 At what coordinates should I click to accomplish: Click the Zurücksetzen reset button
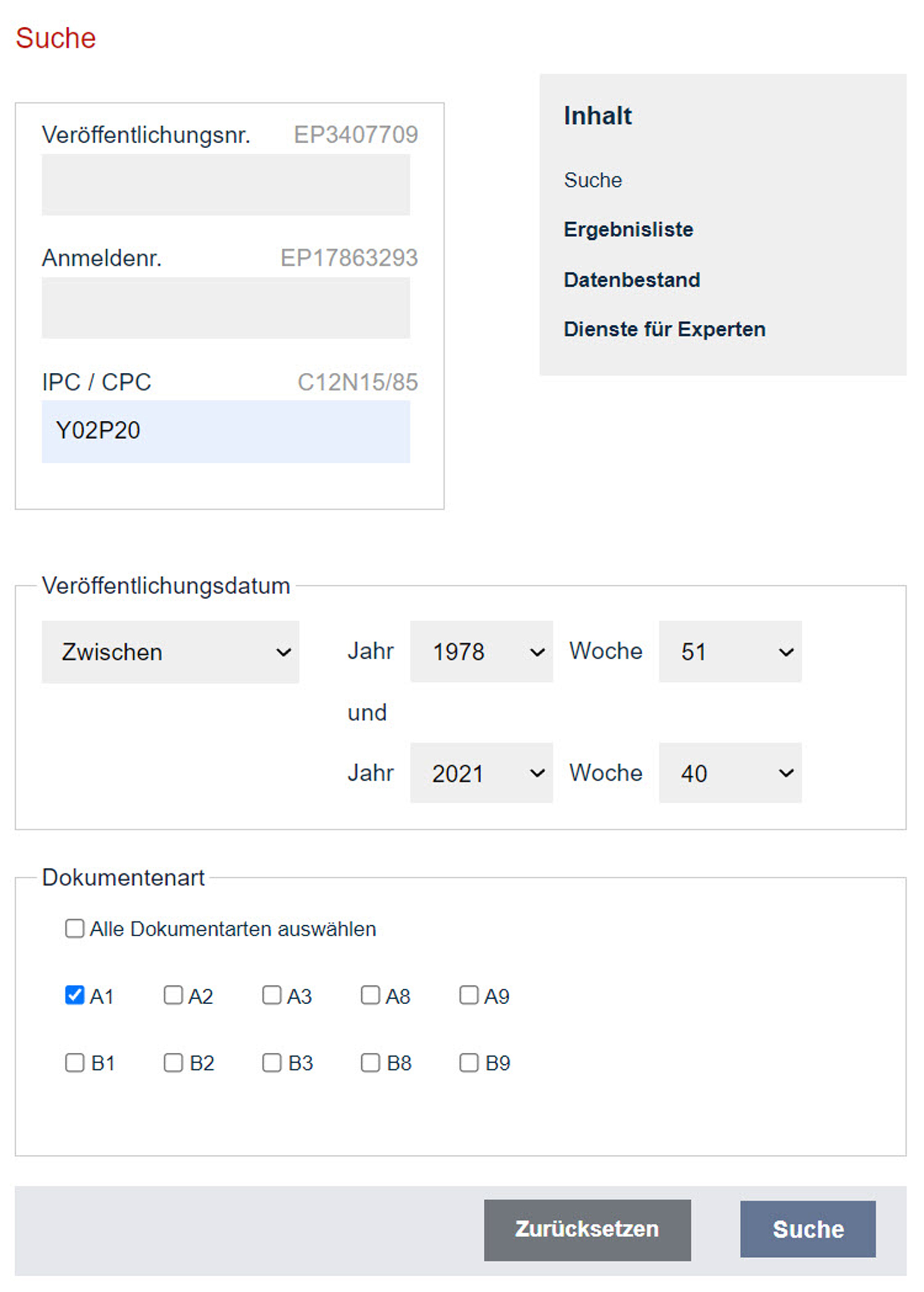point(587,1229)
